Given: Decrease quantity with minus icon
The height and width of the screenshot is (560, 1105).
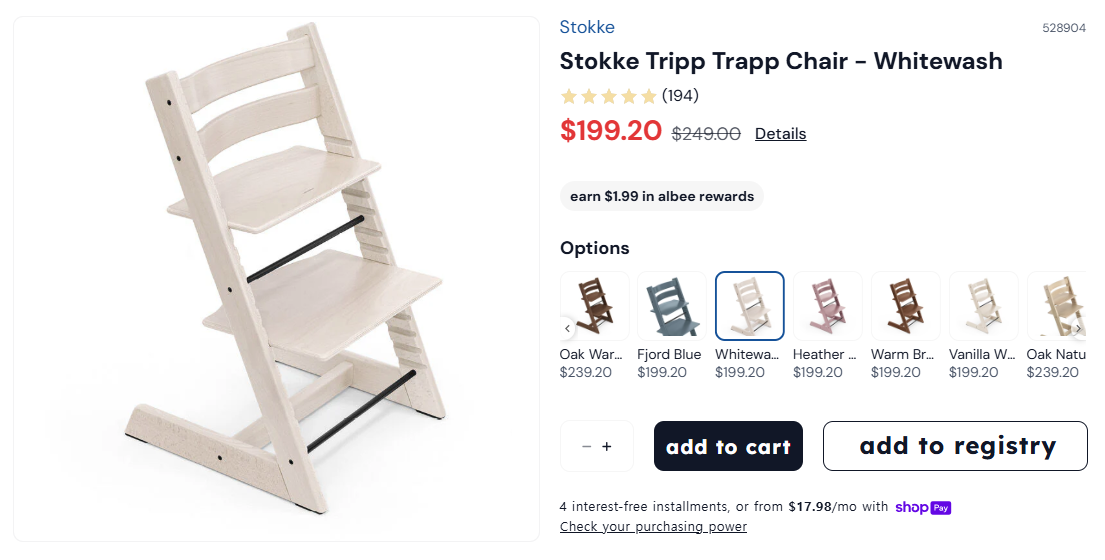Looking at the screenshot, I should pos(586,447).
